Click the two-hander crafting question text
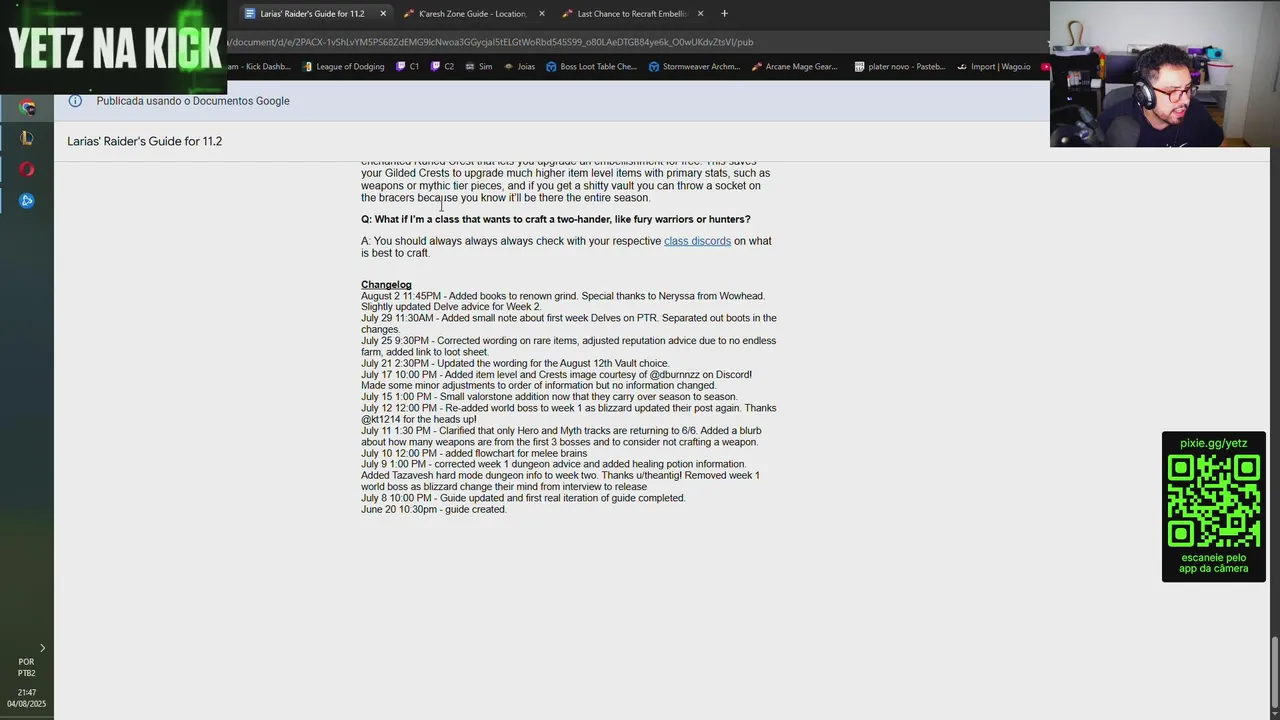Viewport: 1280px width, 720px height. click(x=556, y=219)
